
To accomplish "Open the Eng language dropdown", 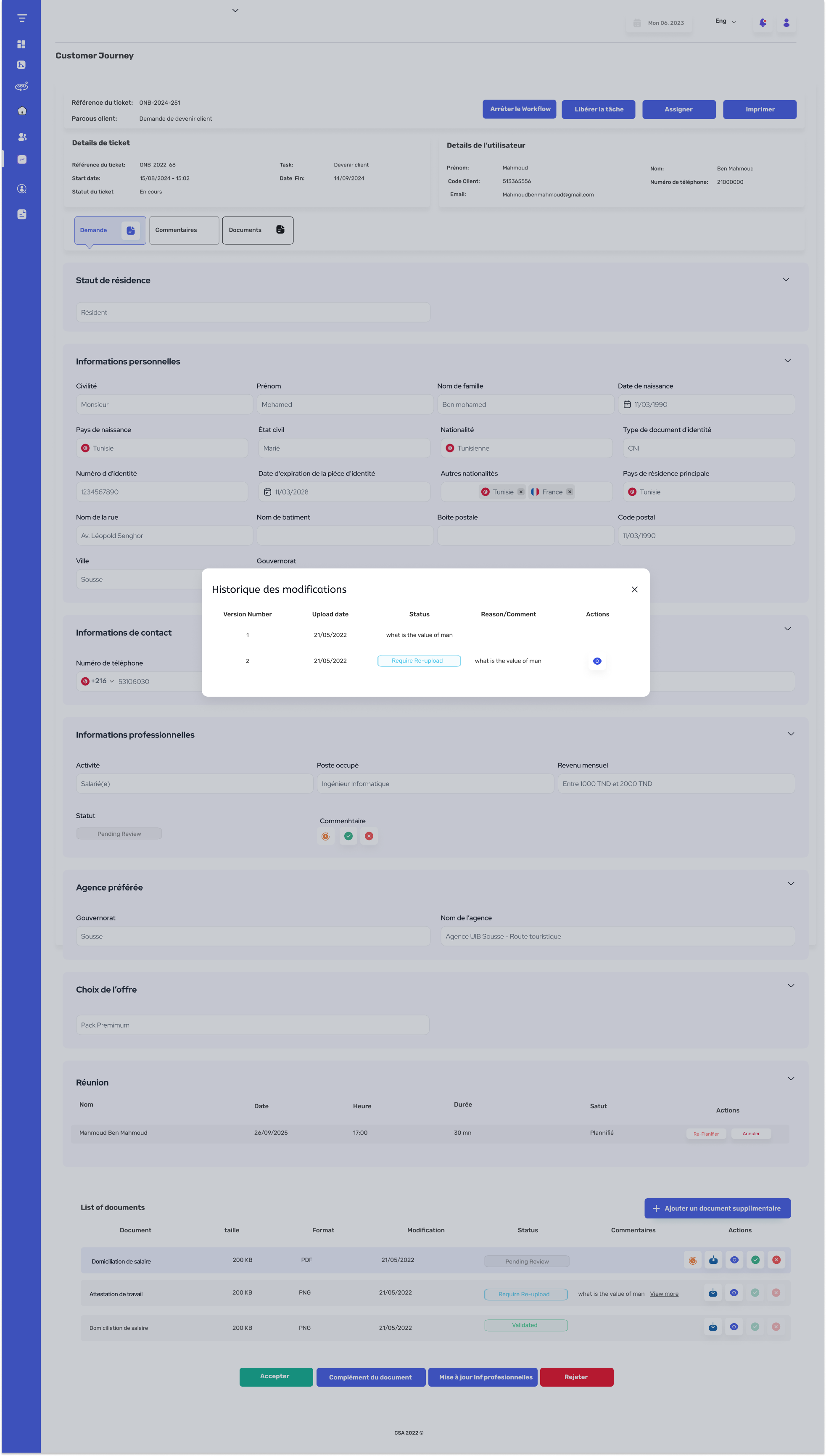I will pyautogui.click(x=726, y=21).
